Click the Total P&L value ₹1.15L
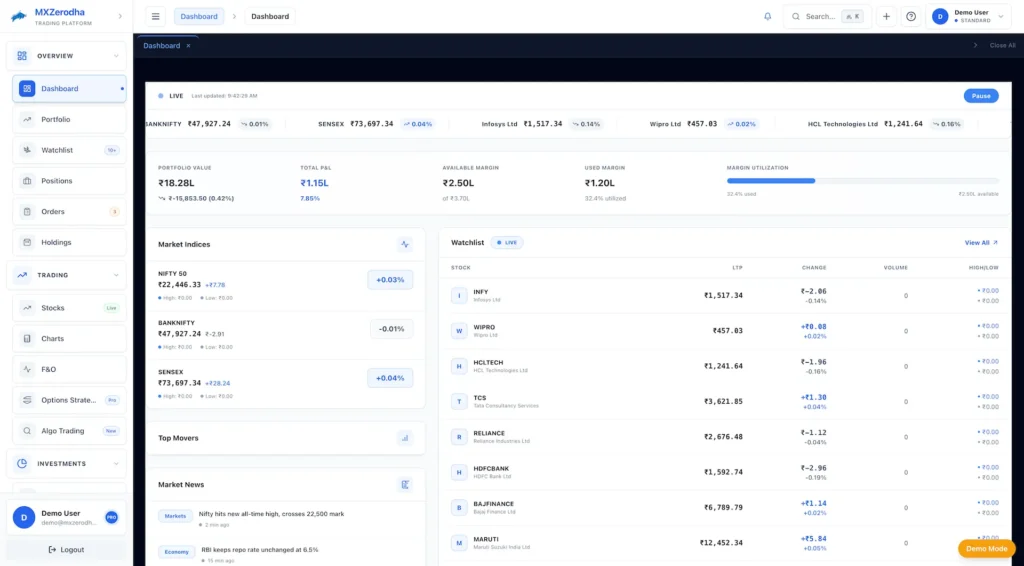 click(314, 183)
